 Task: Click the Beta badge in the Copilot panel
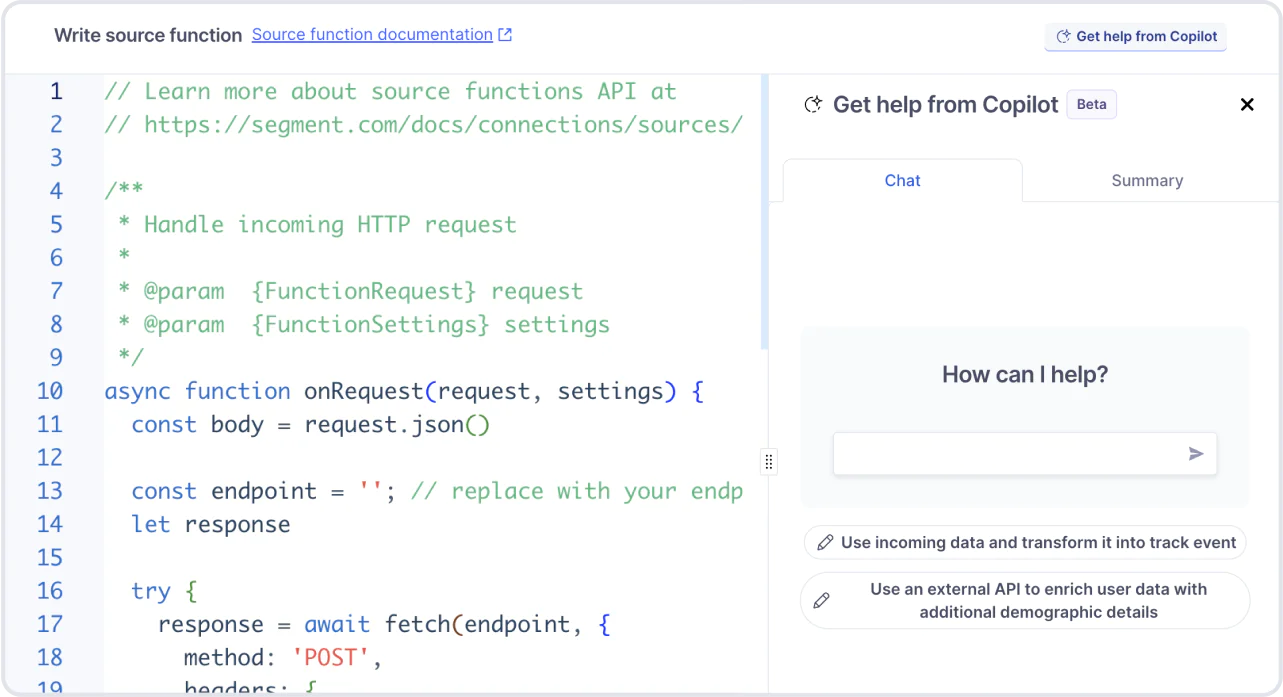(1091, 104)
